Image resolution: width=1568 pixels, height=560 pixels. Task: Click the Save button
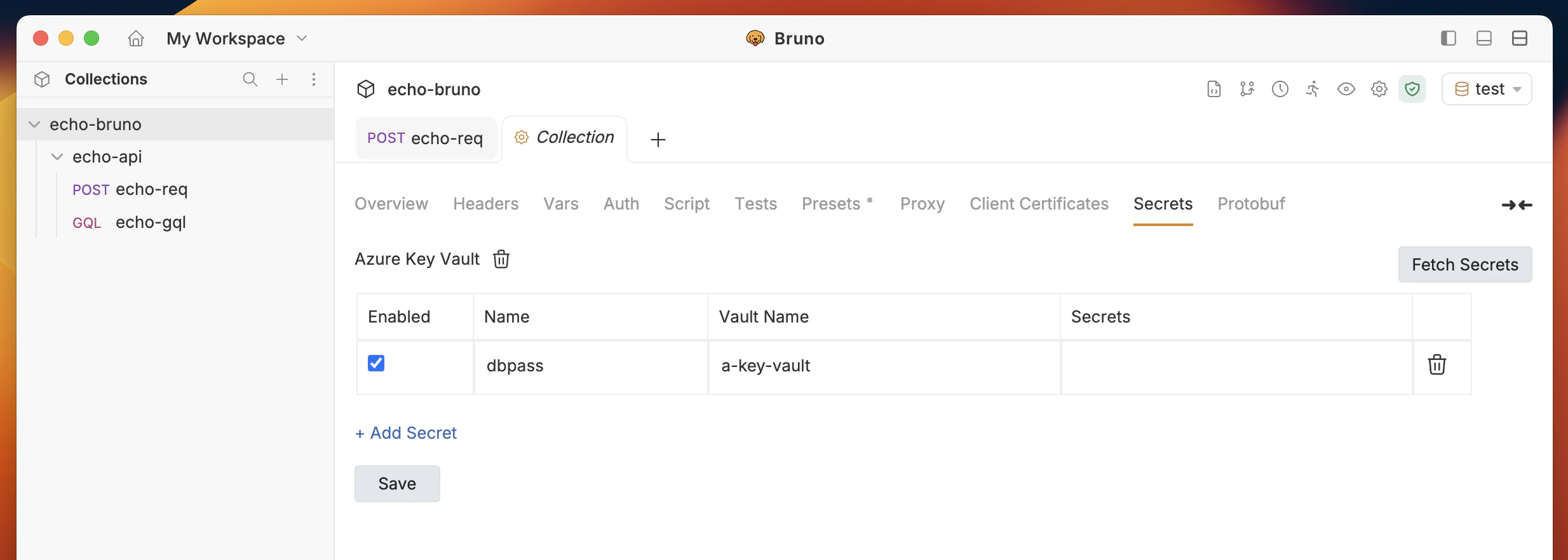(x=397, y=484)
